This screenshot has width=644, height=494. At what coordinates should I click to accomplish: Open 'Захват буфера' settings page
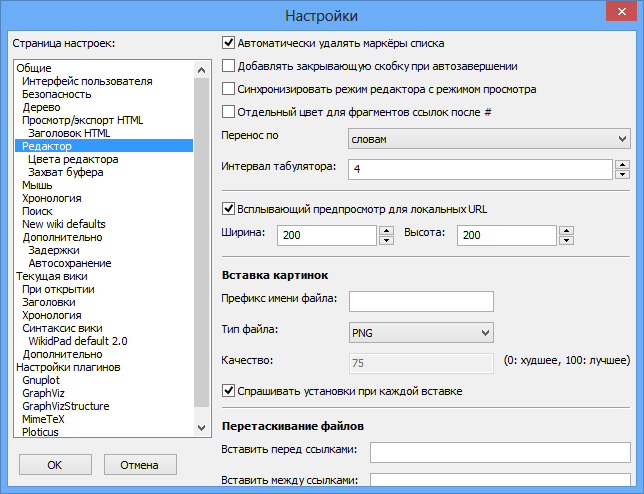coord(66,172)
